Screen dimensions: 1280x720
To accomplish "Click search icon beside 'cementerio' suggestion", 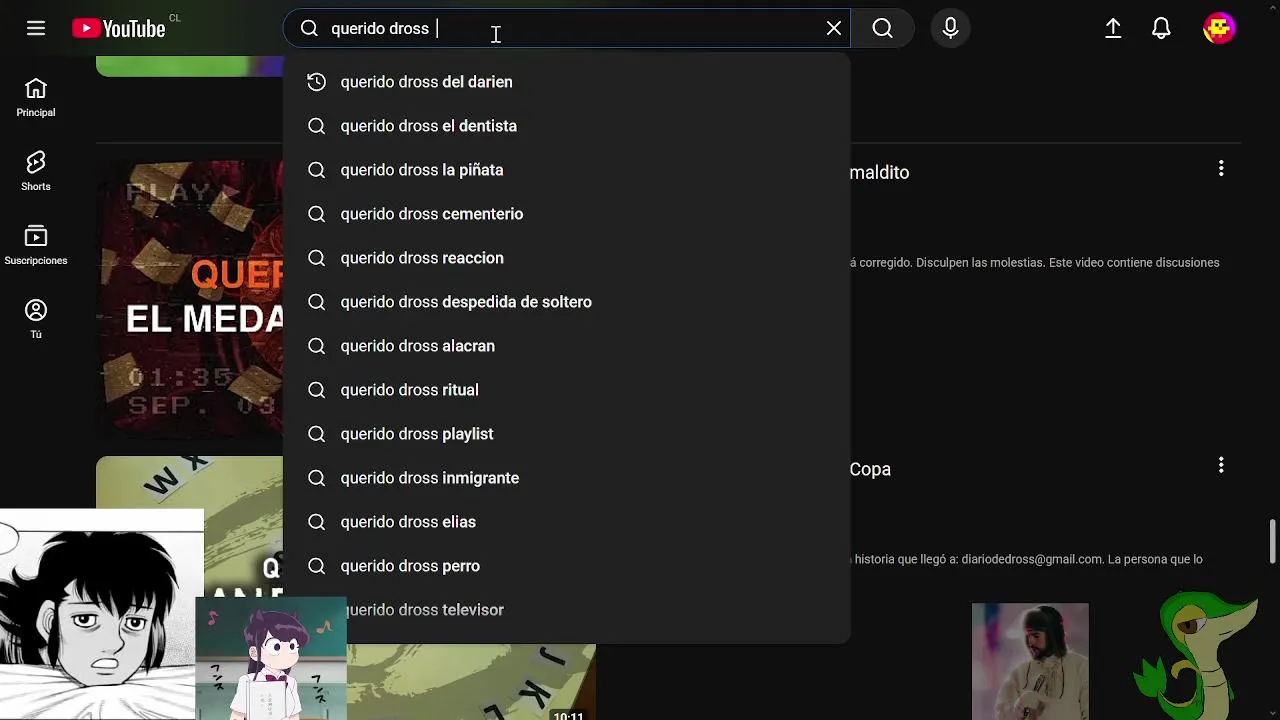I will tap(316, 214).
